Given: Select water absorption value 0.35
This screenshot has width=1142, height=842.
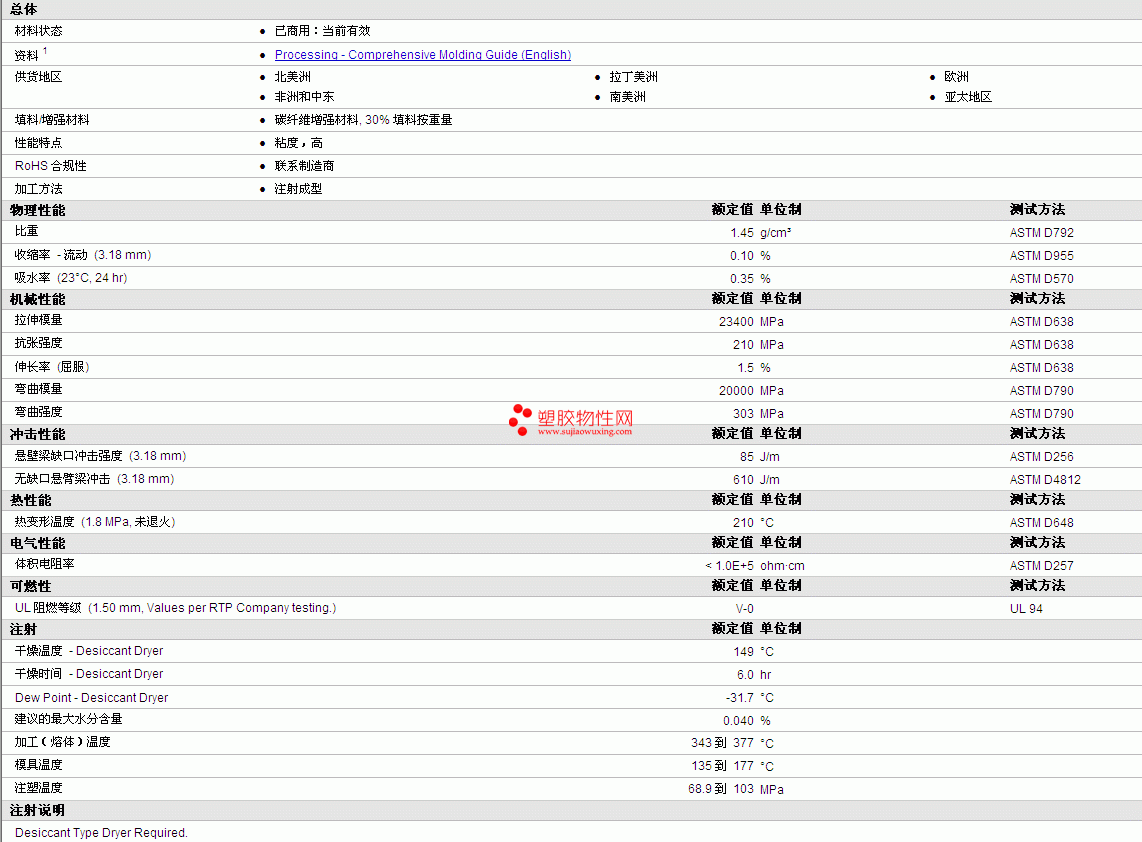Looking at the screenshot, I should coord(741,279).
